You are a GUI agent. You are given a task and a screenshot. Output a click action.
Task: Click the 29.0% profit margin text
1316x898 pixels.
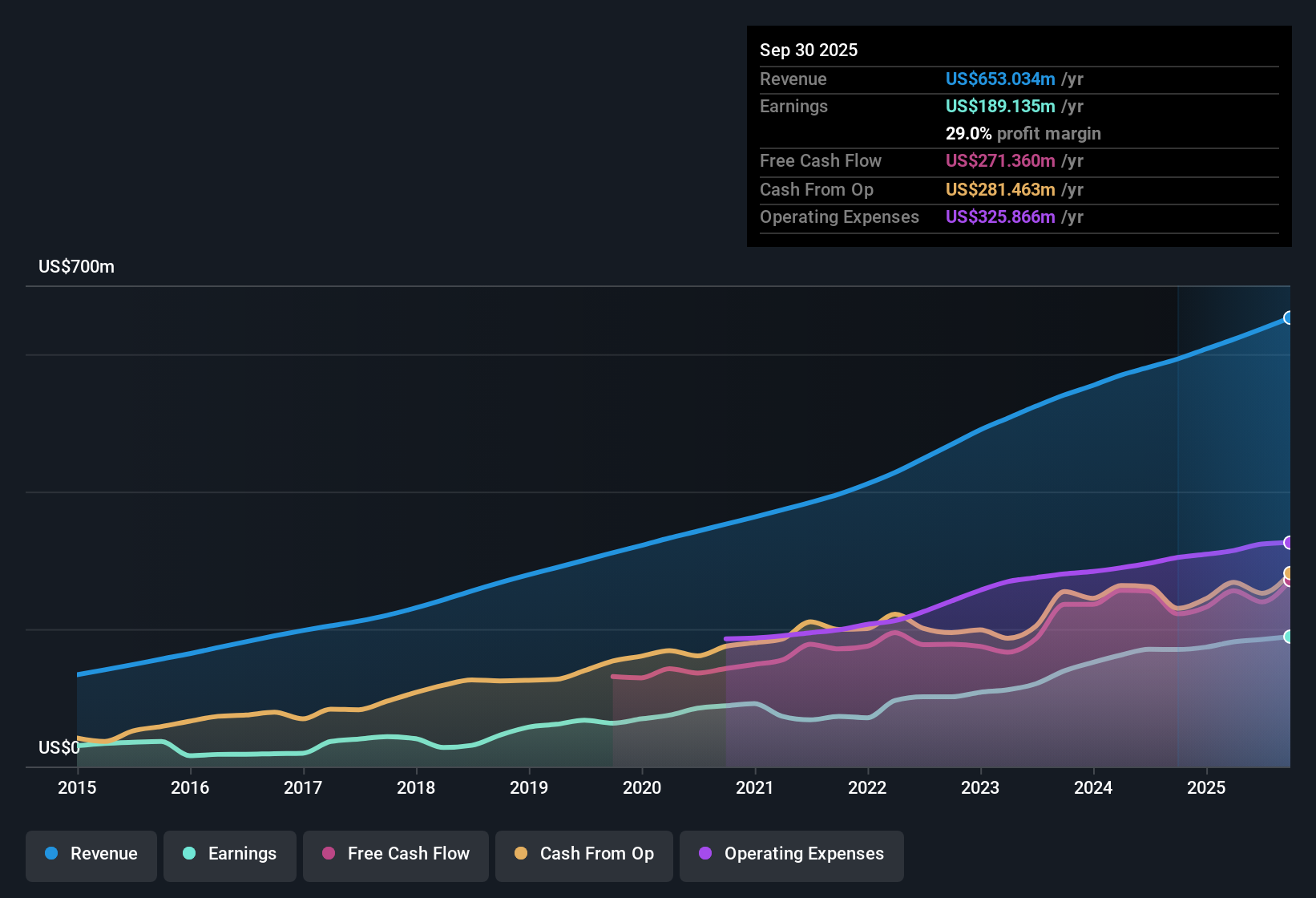1023,134
